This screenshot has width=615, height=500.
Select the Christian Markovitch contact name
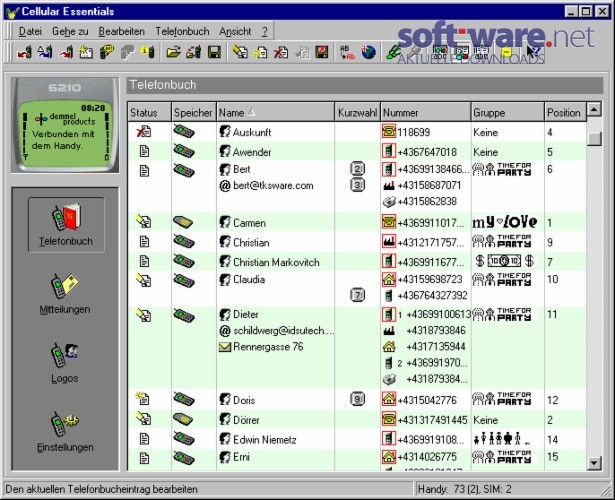tap(276, 262)
